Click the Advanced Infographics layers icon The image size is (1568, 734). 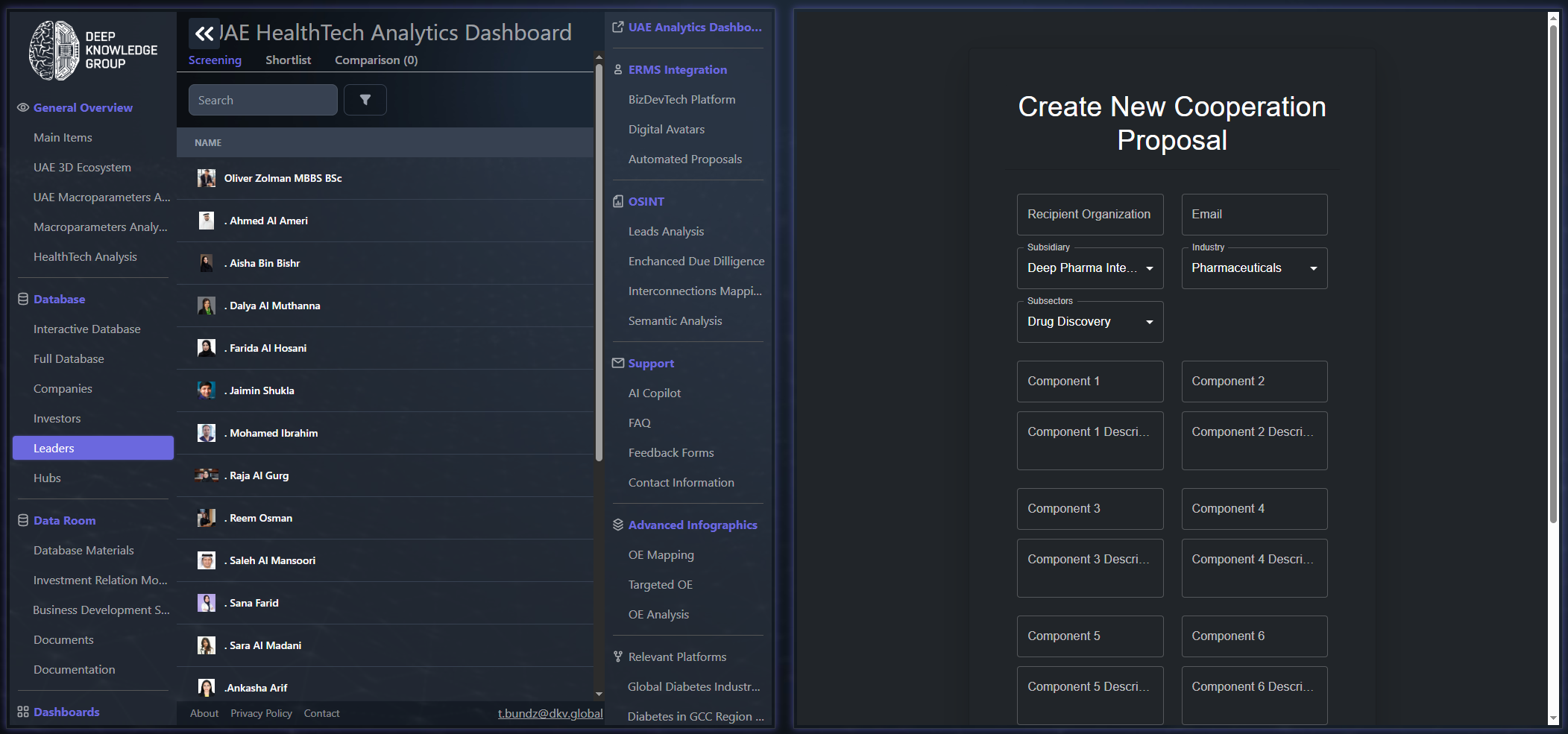tap(618, 525)
